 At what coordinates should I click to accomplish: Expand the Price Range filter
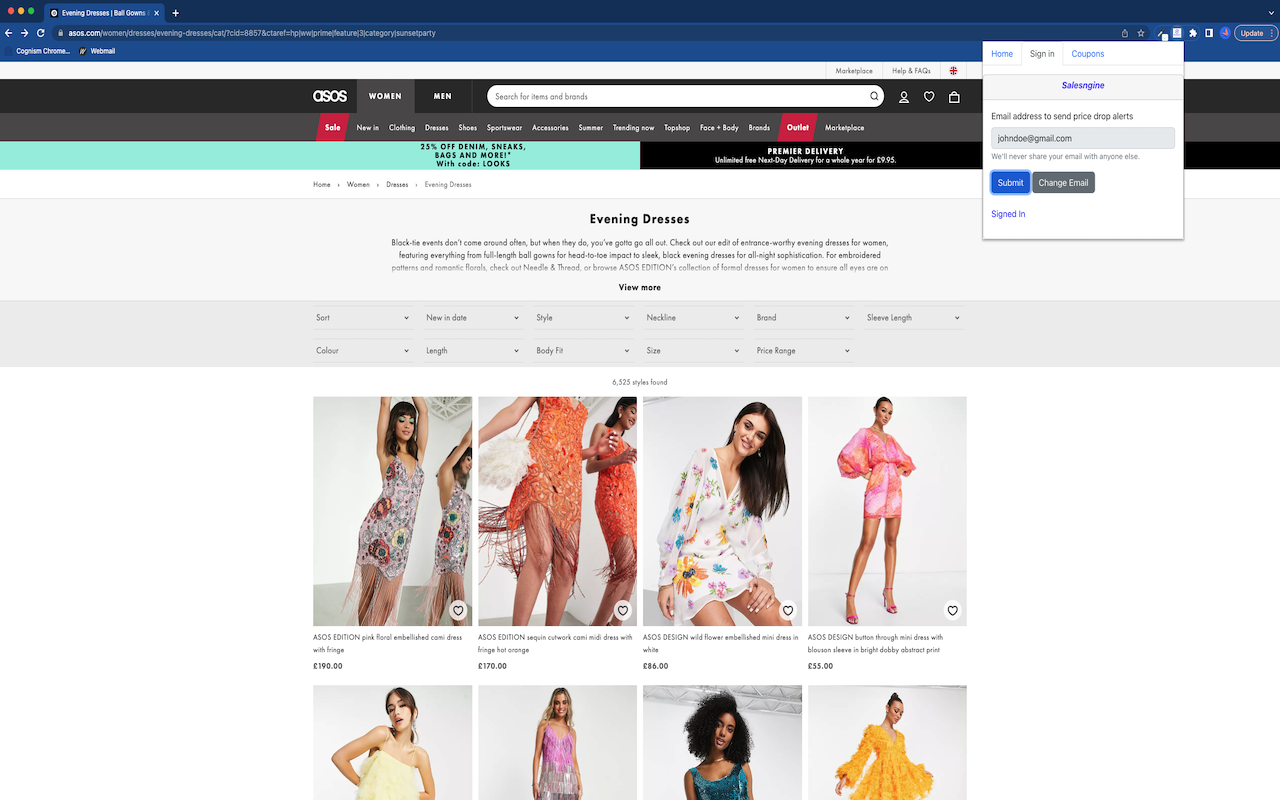pyautogui.click(x=803, y=350)
